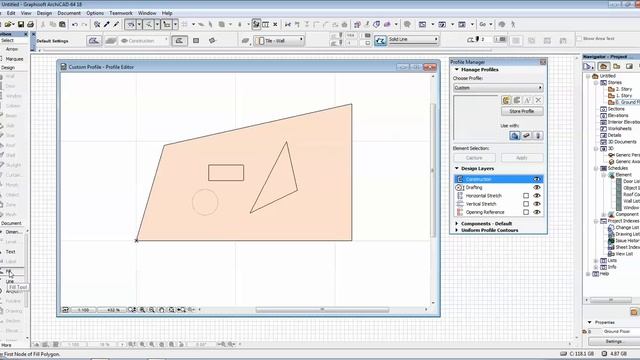Click the Print icon in main toolbar

coord(30,24)
